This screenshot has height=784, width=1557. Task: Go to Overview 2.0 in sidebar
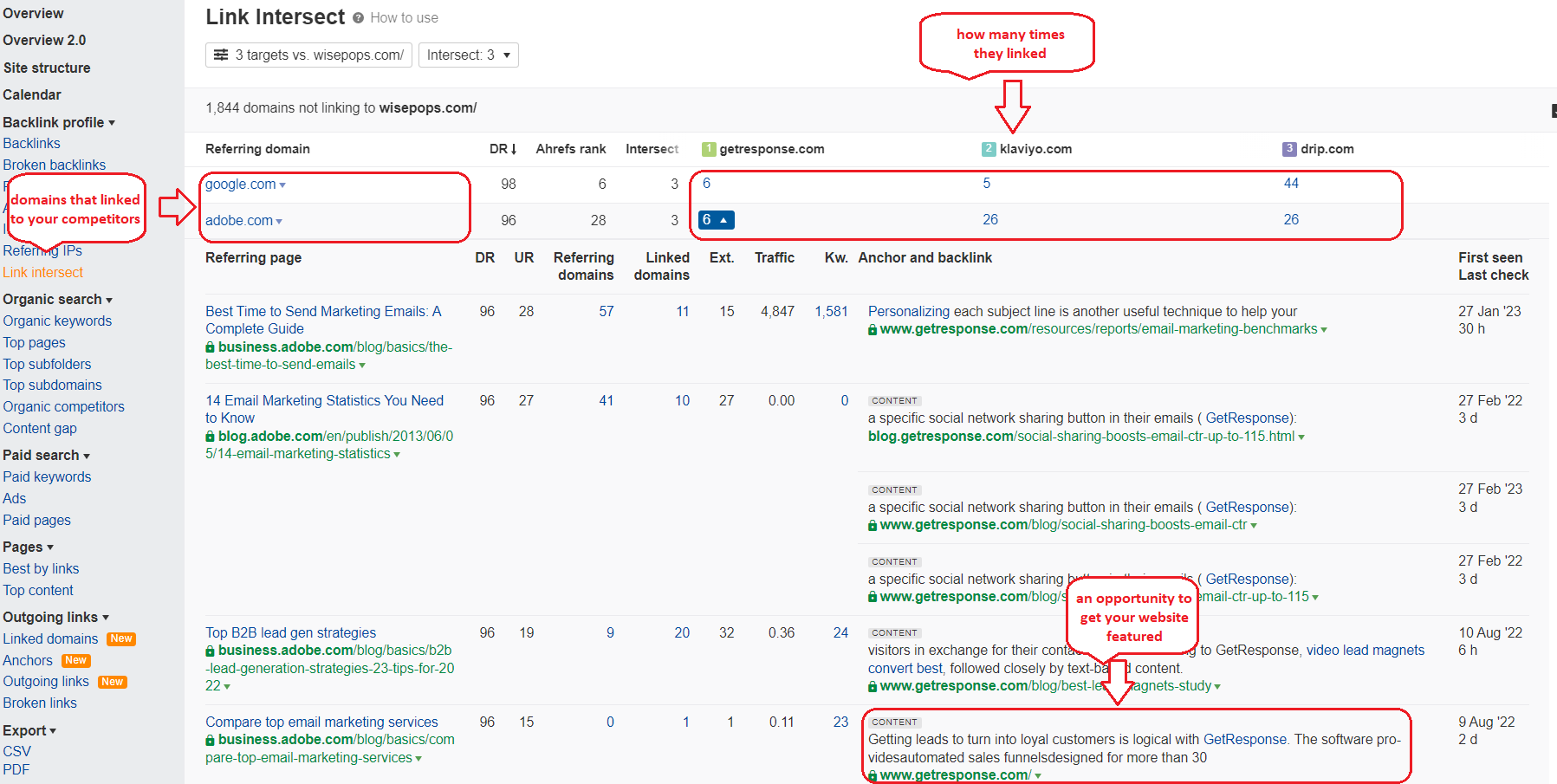click(x=44, y=41)
